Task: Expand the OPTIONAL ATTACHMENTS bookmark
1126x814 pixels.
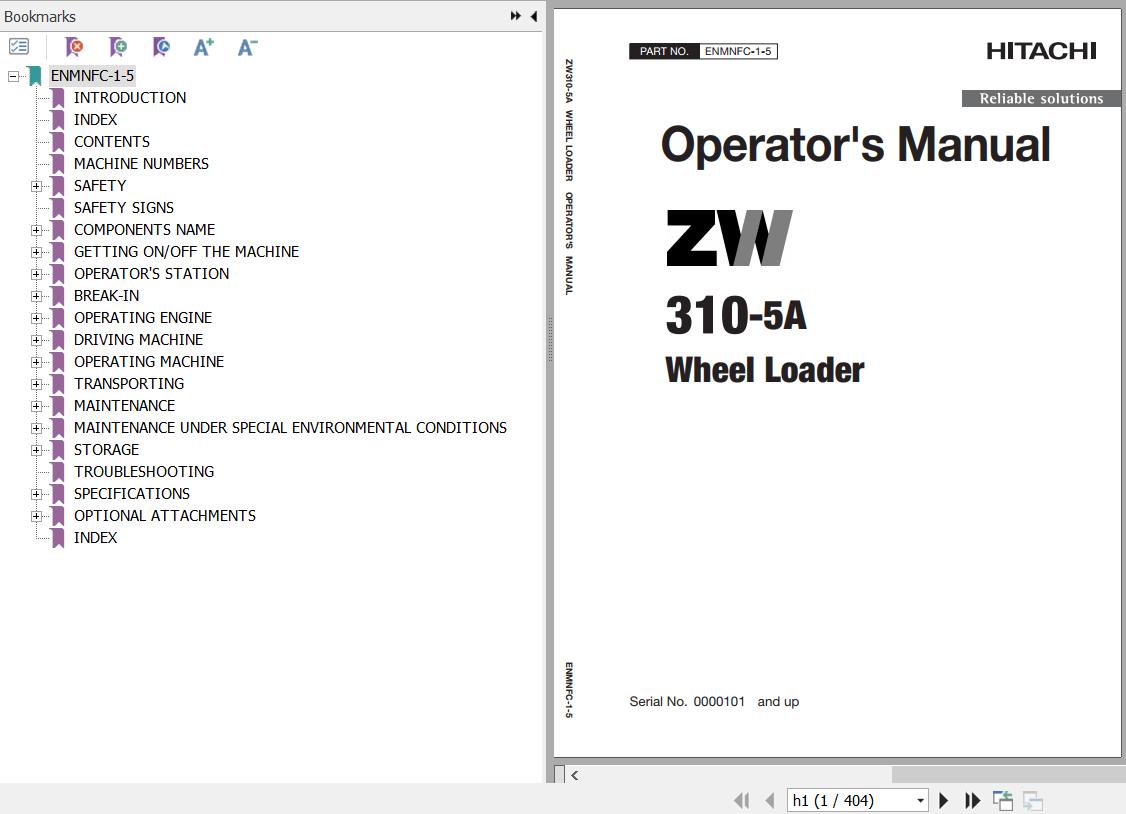Action: coord(36,516)
